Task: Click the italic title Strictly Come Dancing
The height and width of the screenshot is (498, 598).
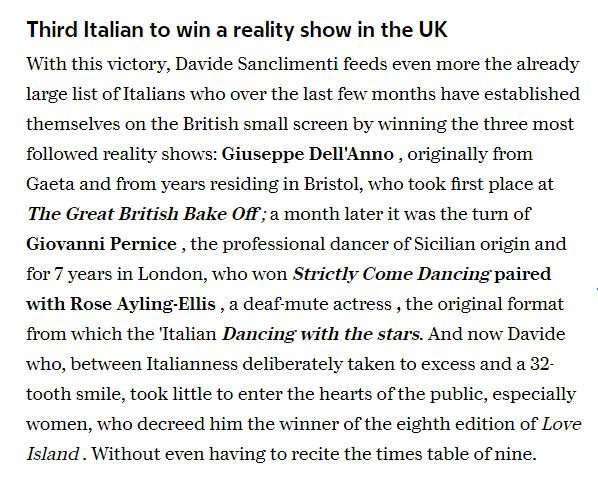Action: point(391,274)
